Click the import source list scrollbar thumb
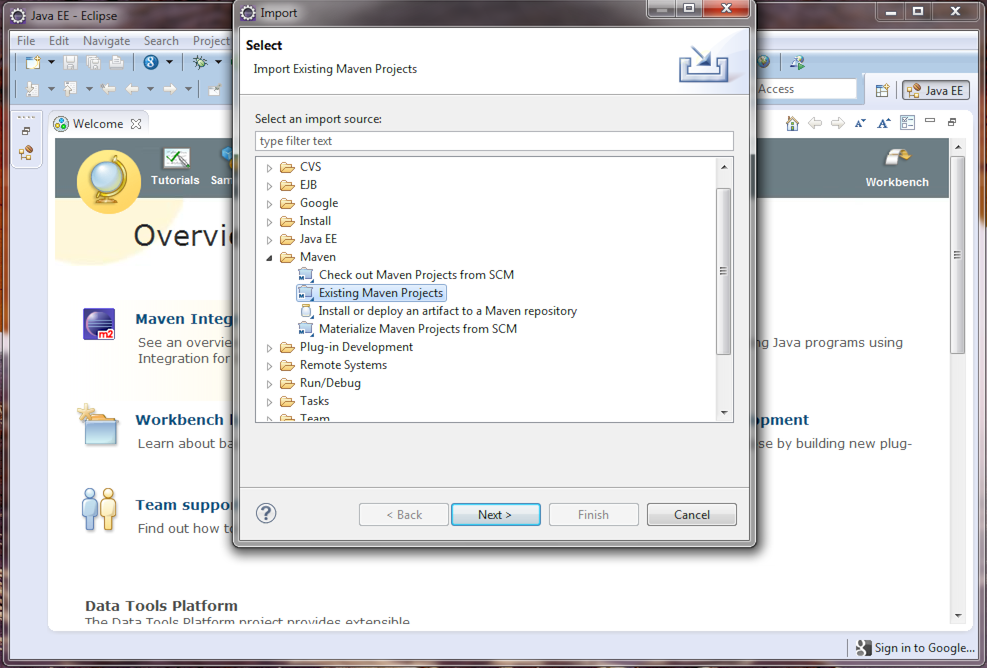Screen dimensions: 987x668 724,271
